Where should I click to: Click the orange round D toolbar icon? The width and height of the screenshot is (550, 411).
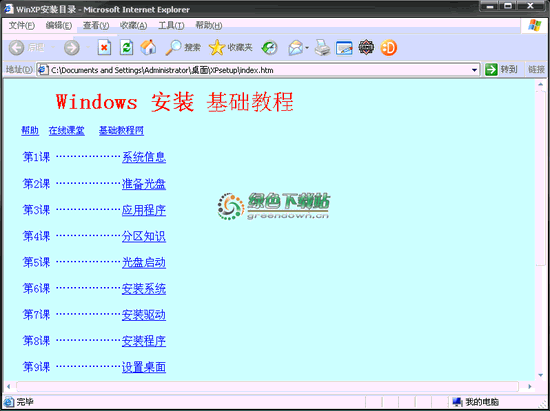click(x=388, y=48)
